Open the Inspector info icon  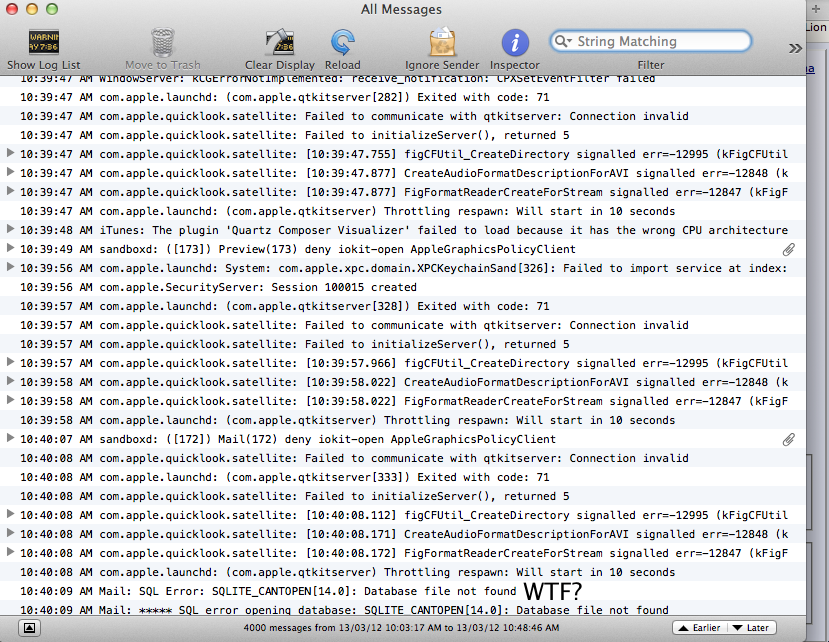(514, 42)
